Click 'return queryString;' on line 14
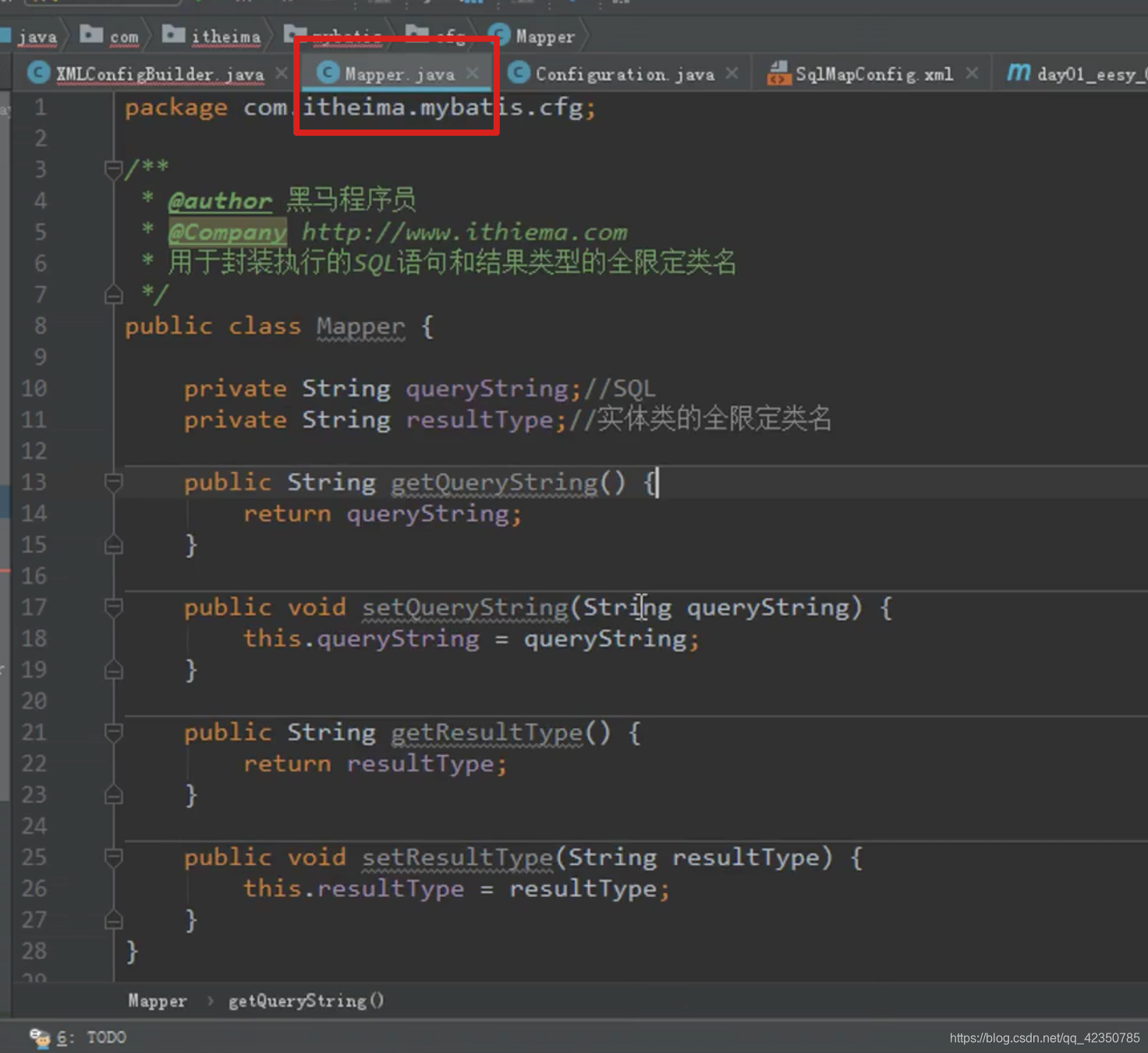 coord(382,514)
